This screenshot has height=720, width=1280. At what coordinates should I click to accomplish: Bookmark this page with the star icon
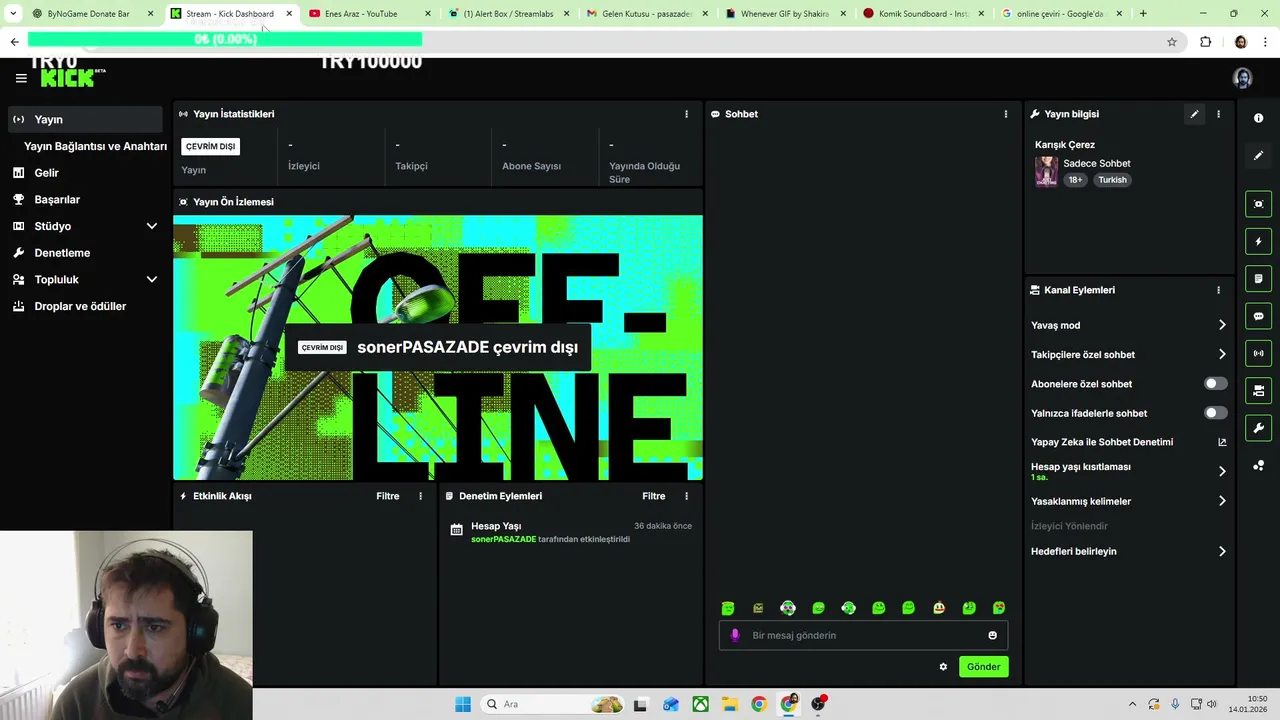coord(1172,42)
